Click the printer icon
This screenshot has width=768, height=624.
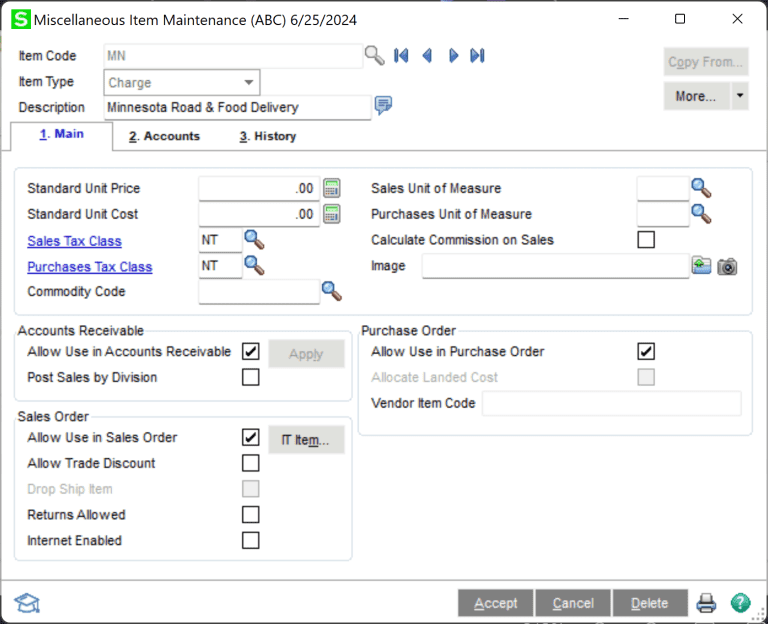tap(706, 603)
